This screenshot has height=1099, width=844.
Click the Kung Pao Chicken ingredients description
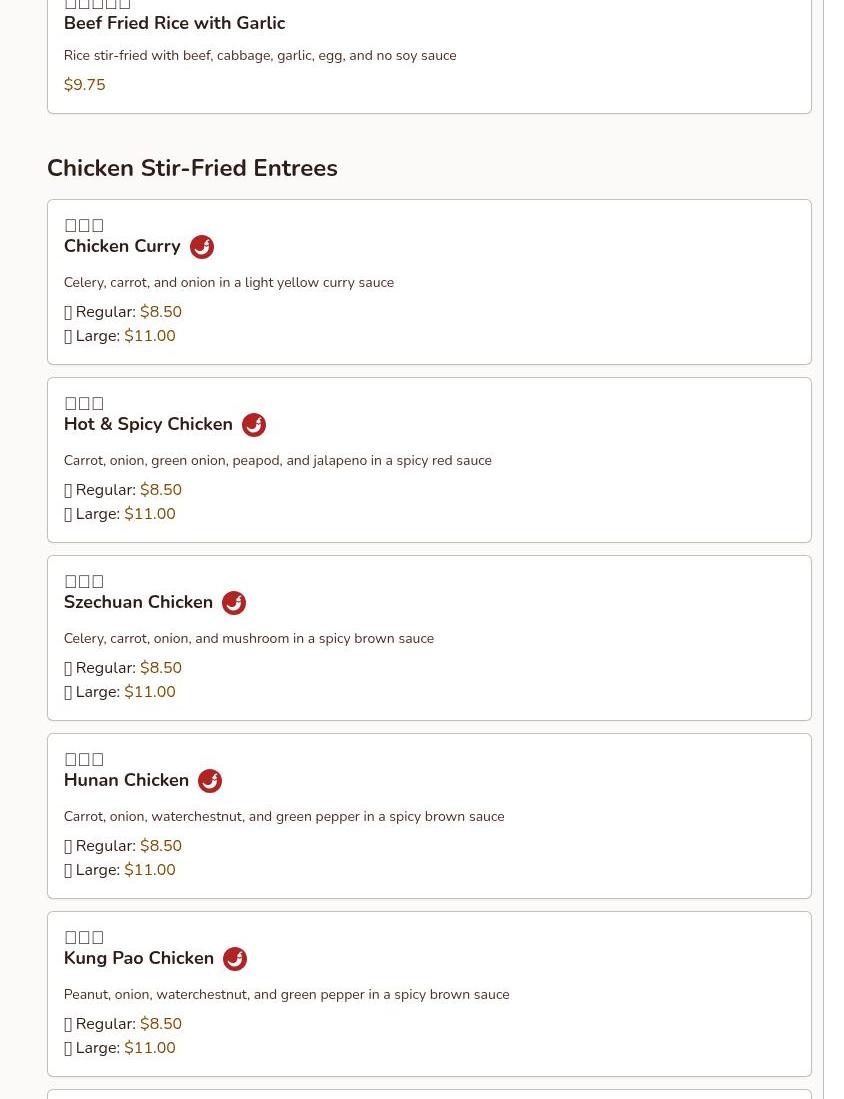tap(286, 994)
